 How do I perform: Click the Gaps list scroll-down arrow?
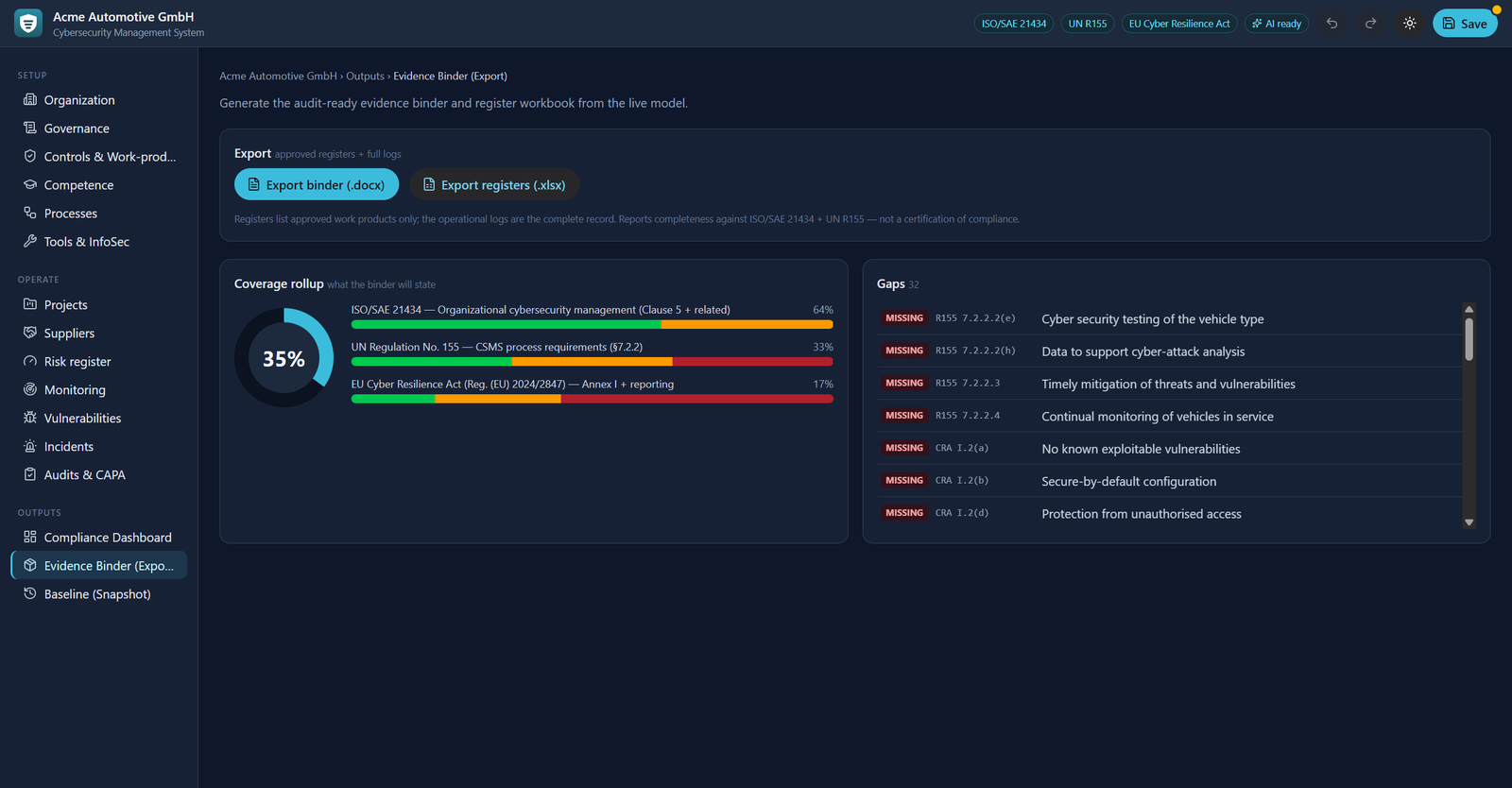click(x=1469, y=522)
